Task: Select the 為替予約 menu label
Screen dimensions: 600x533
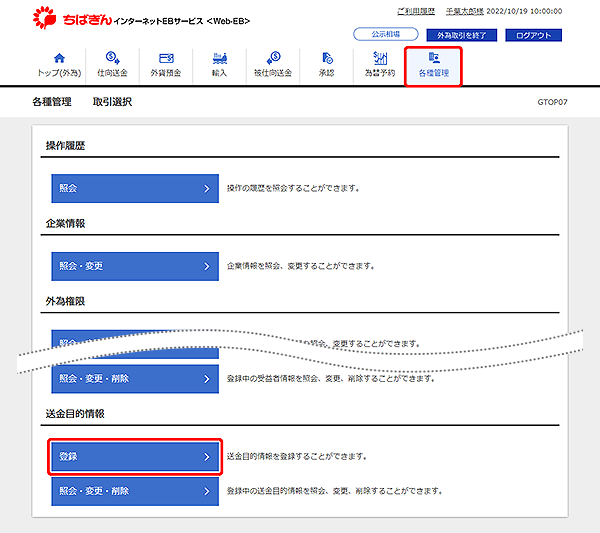Action: 380,73
